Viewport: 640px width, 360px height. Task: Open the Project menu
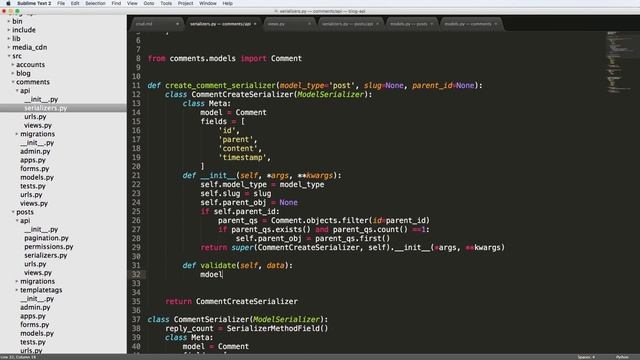click(185, 3)
